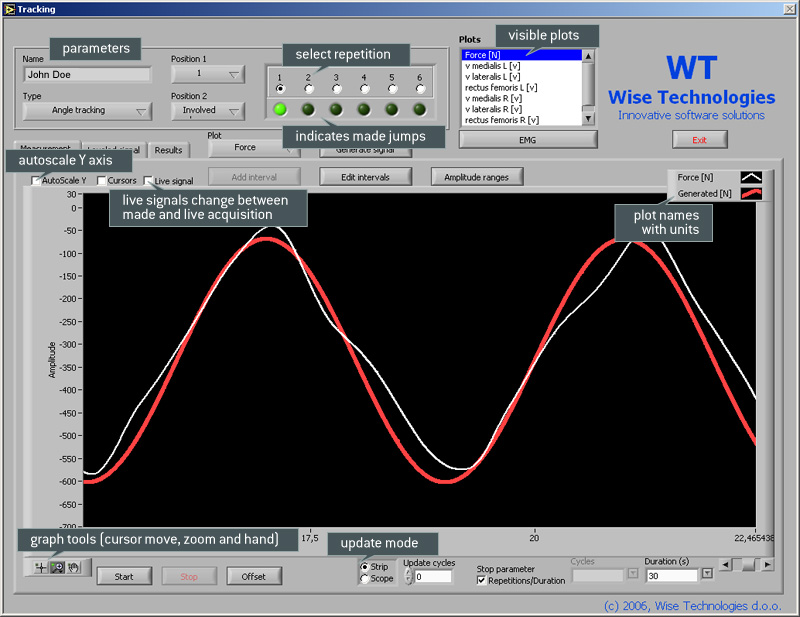The image size is (800, 617).
Task: Click jump indicator LED for repetition 5
Action: (x=392, y=109)
